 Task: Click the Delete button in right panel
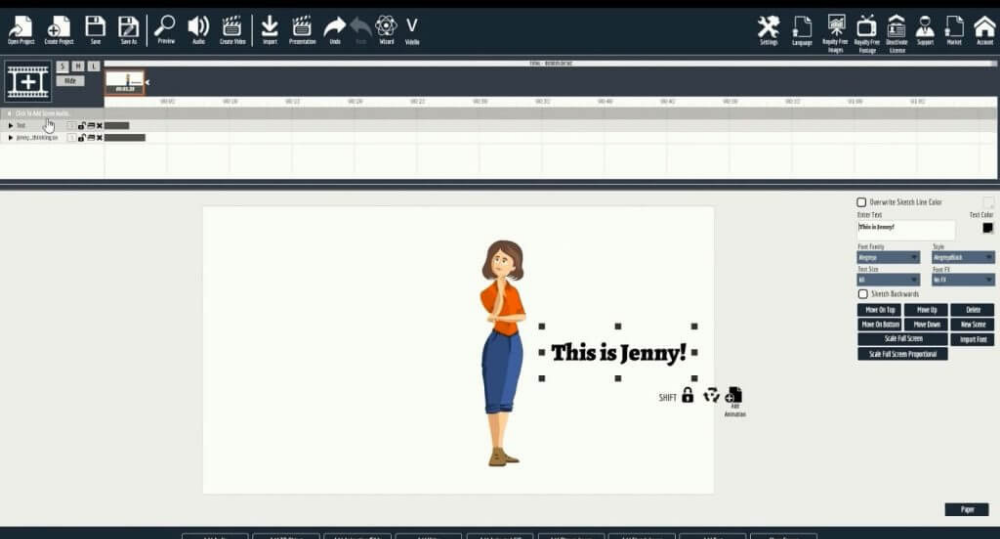(973, 310)
